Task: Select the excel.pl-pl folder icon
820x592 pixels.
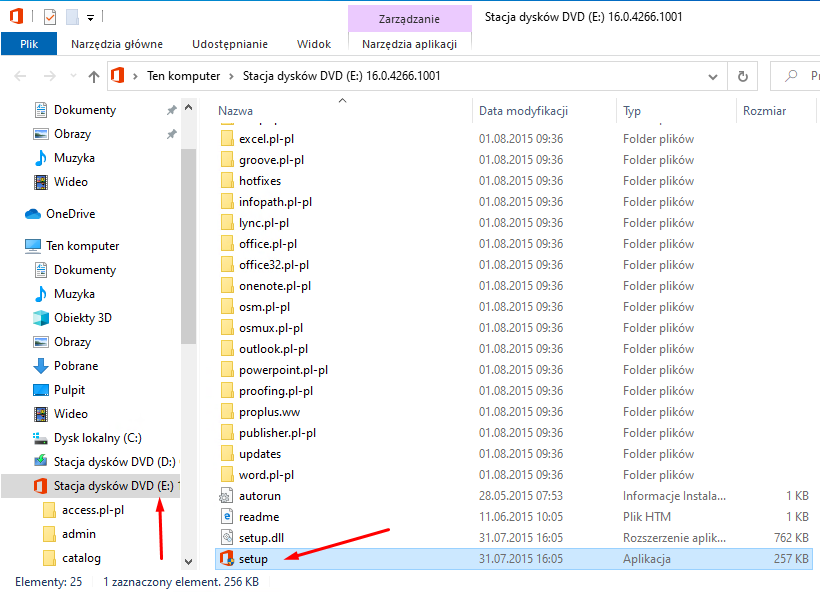Action: pyautogui.click(x=227, y=139)
